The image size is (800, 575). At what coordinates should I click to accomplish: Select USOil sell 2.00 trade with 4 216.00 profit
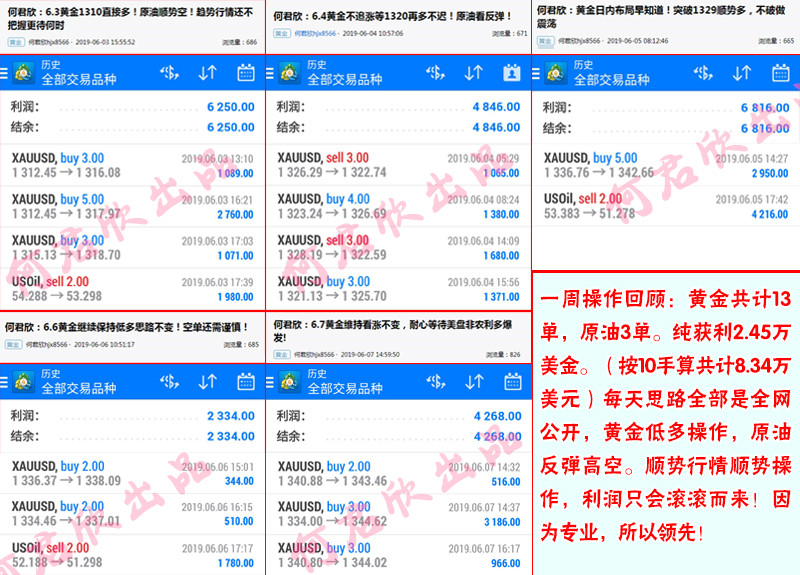pos(666,207)
